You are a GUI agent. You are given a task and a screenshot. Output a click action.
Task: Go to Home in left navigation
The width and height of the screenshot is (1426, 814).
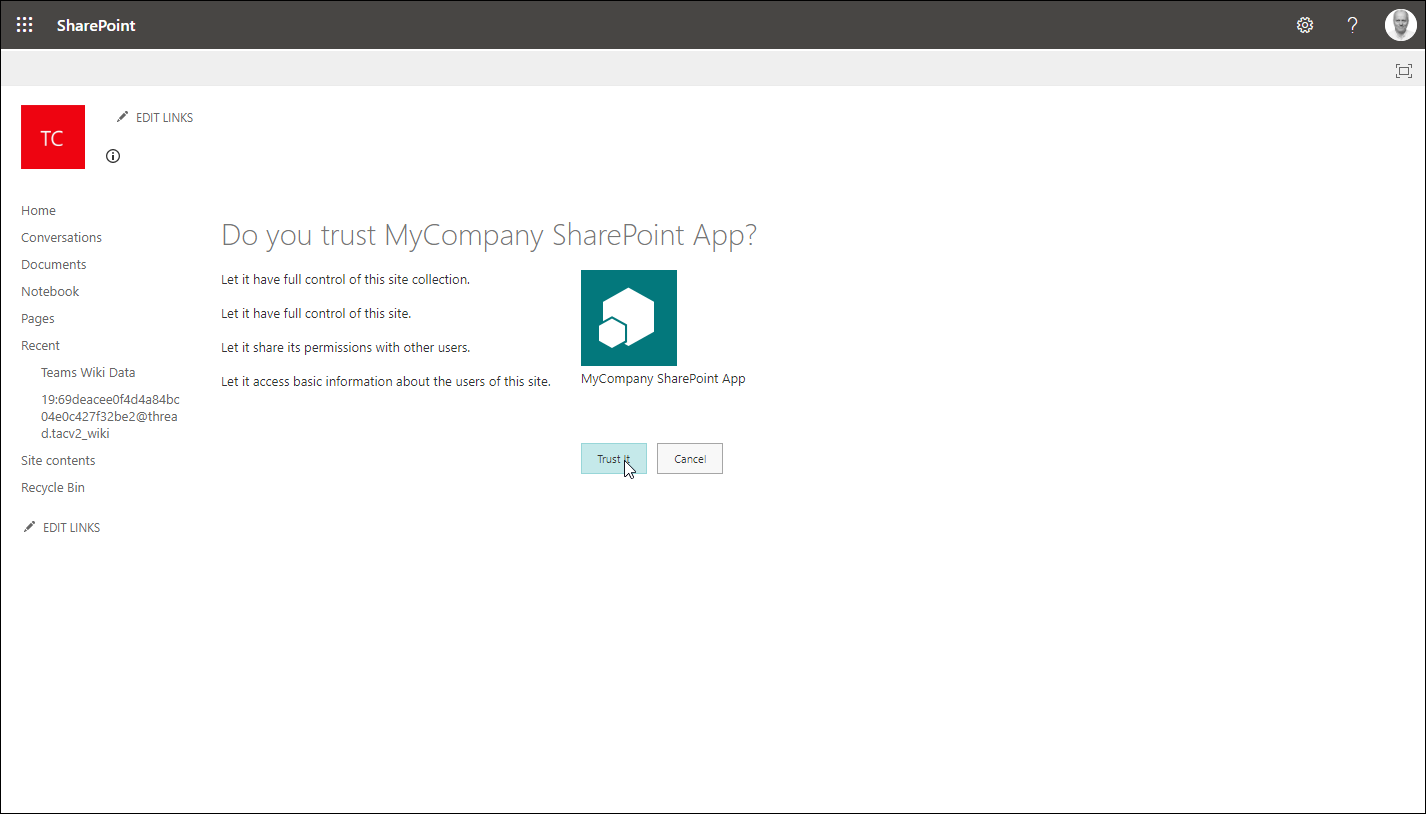tap(38, 211)
